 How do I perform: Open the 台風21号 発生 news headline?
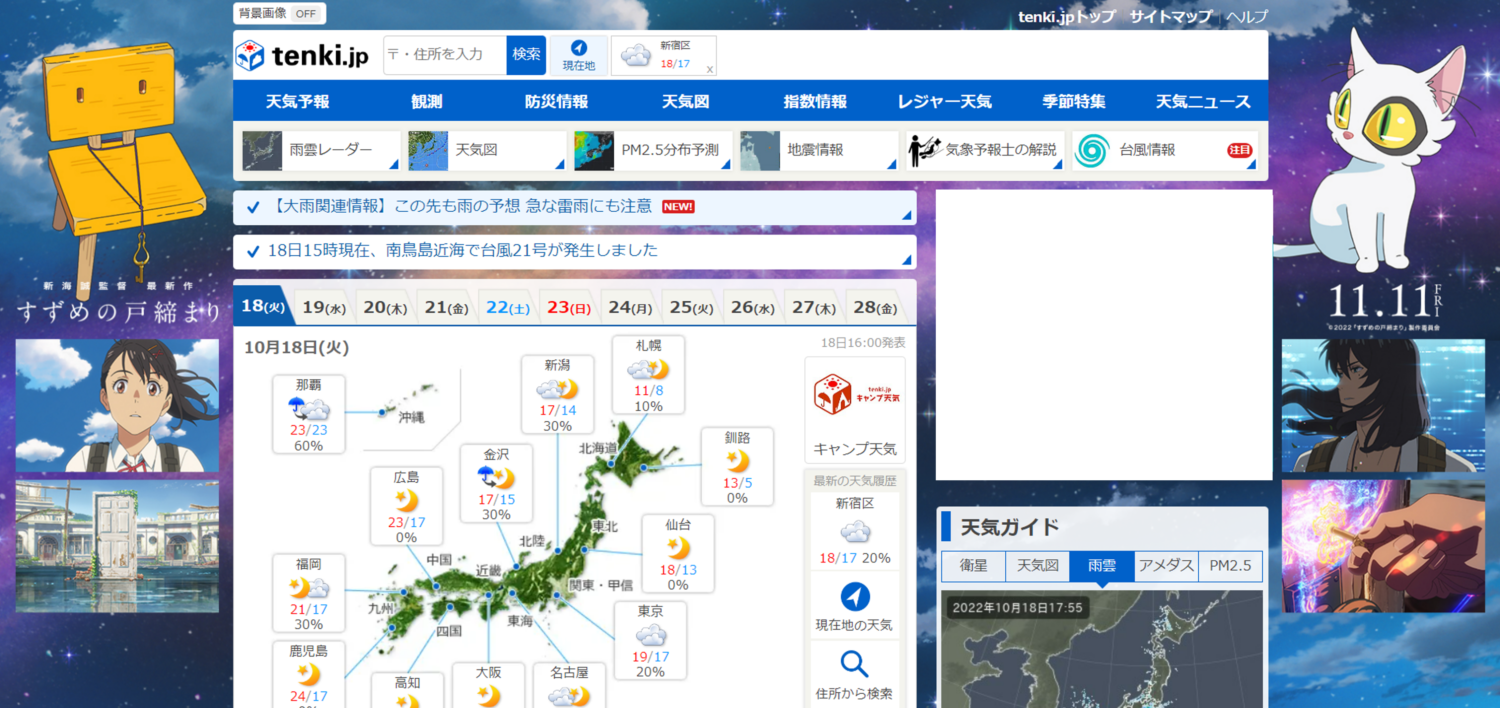[x=463, y=250]
